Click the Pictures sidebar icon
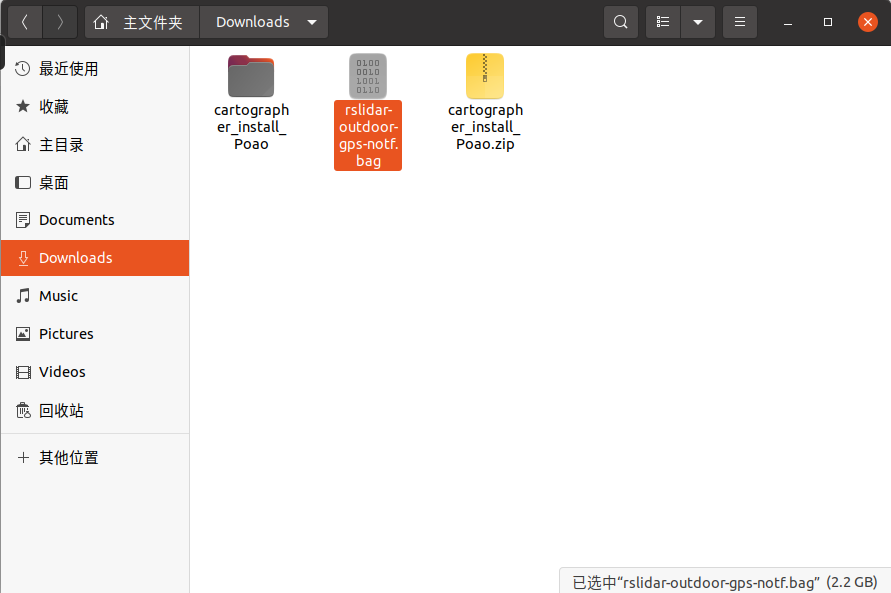The width and height of the screenshot is (891, 593). click(23, 334)
